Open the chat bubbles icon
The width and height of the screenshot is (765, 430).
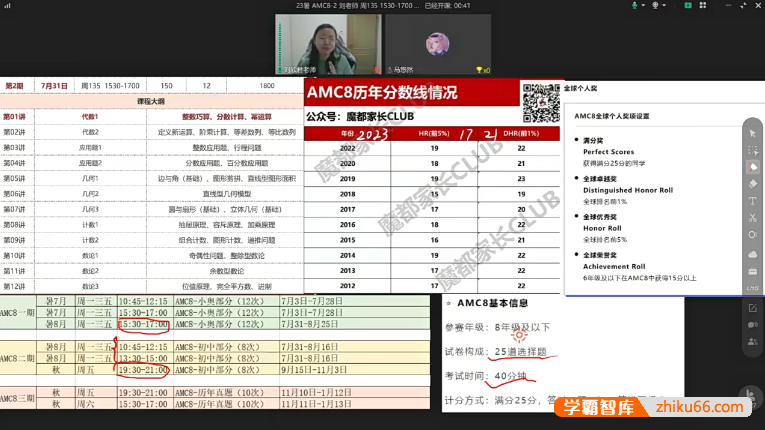point(752,325)
